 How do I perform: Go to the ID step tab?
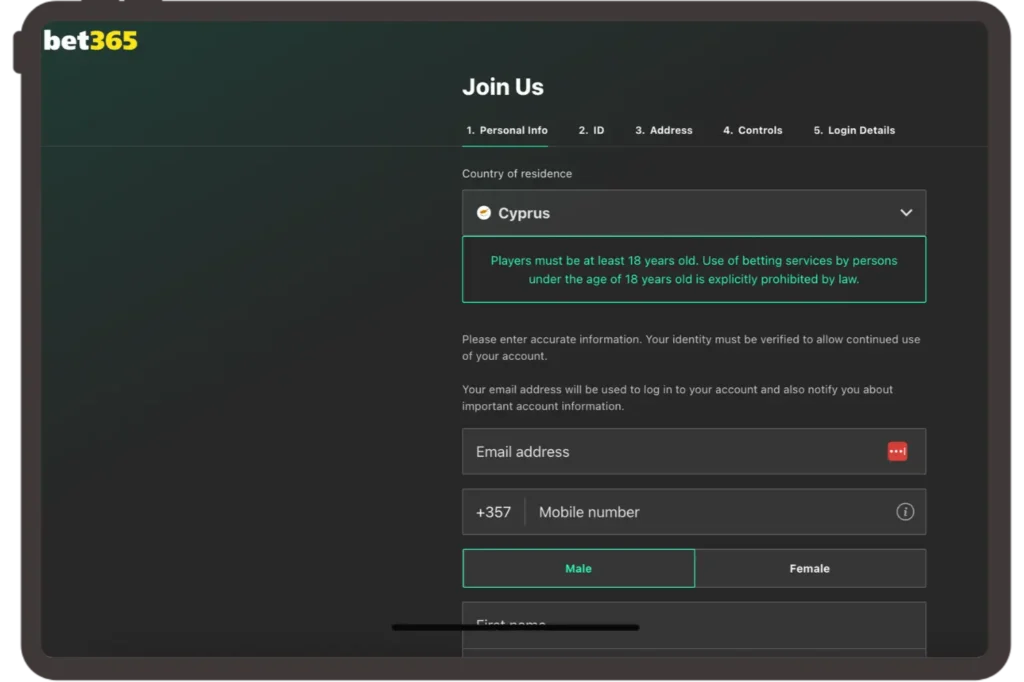(591, 130)
